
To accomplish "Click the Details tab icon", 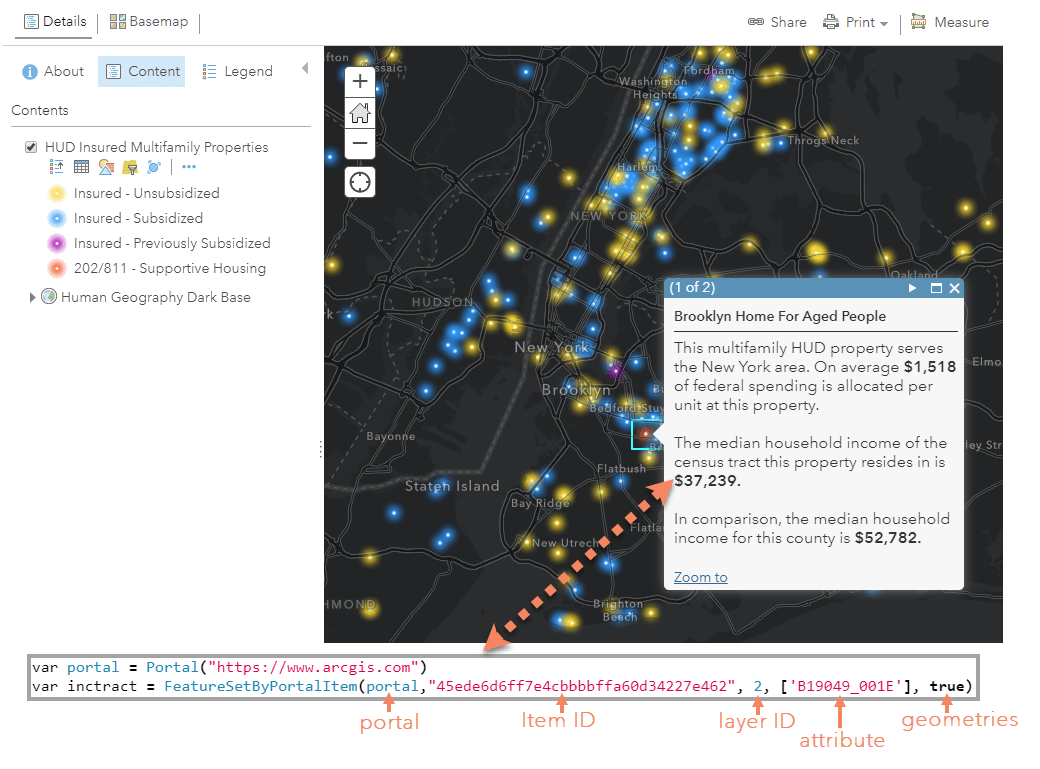I will pyautogui.click(x=31, y=21).
